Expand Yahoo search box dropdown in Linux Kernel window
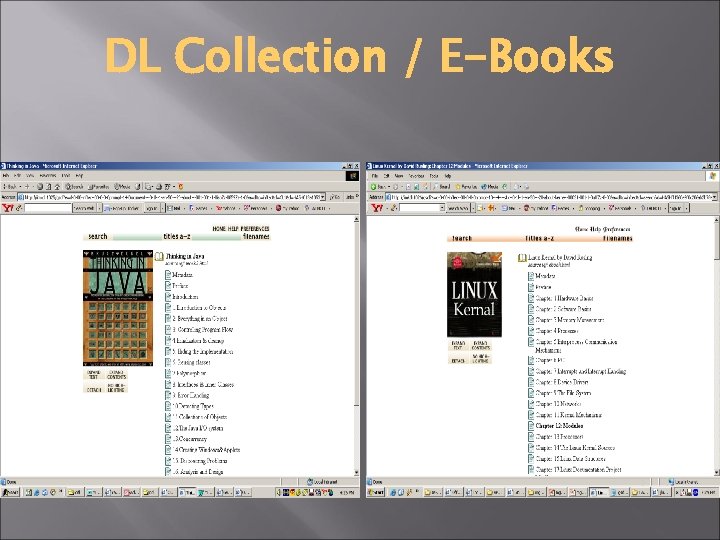Screen dimensions: 720x540 click(x=443, y=208)
